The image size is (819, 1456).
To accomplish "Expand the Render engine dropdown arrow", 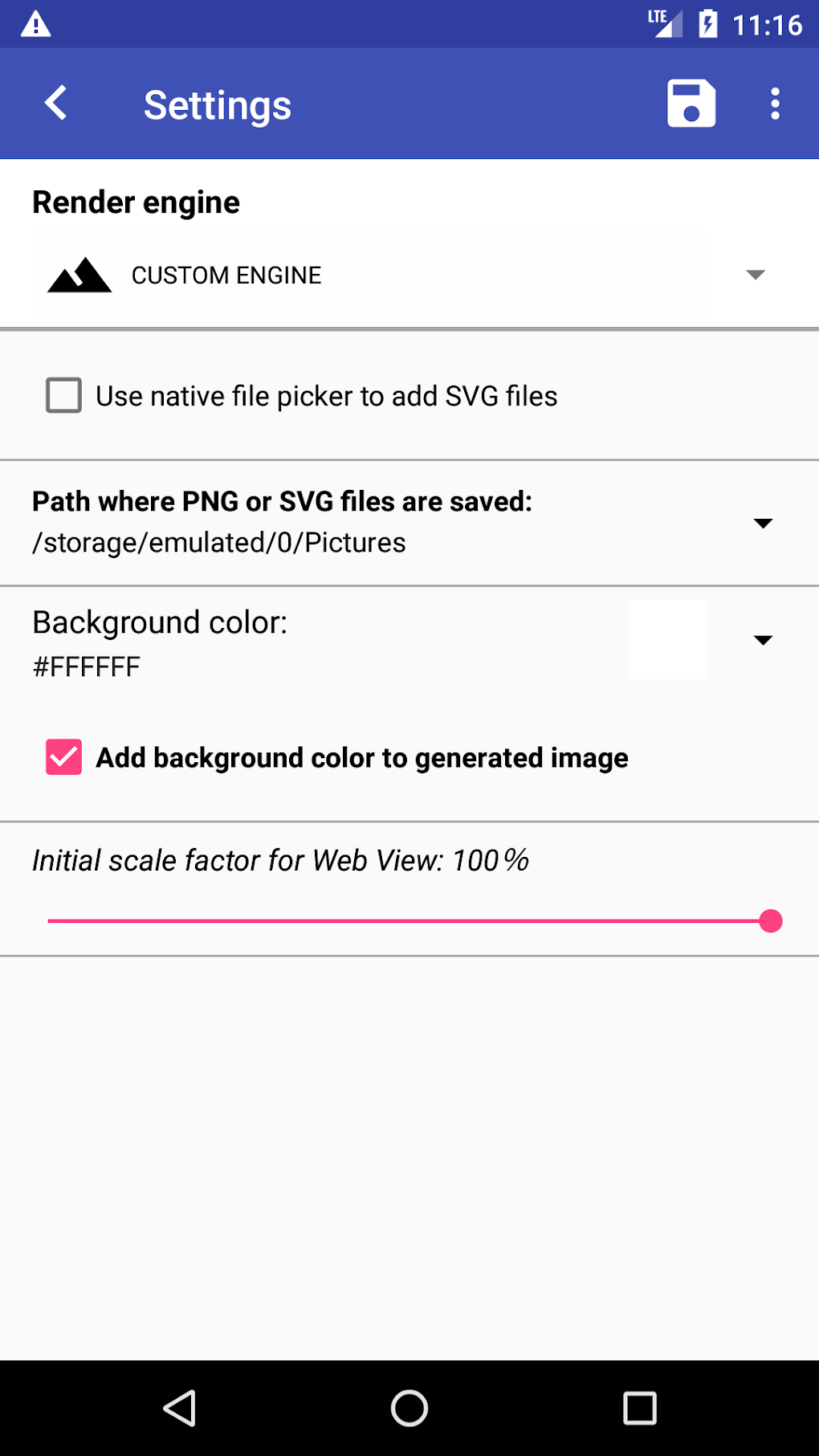I will click(755, 275).
